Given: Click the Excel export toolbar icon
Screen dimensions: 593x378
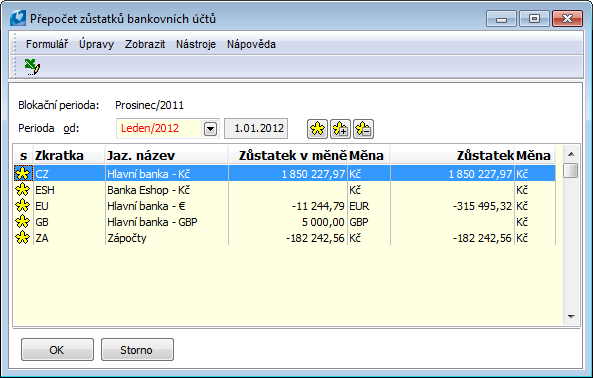Looking at the screenshot, I should tap(32, 67).
